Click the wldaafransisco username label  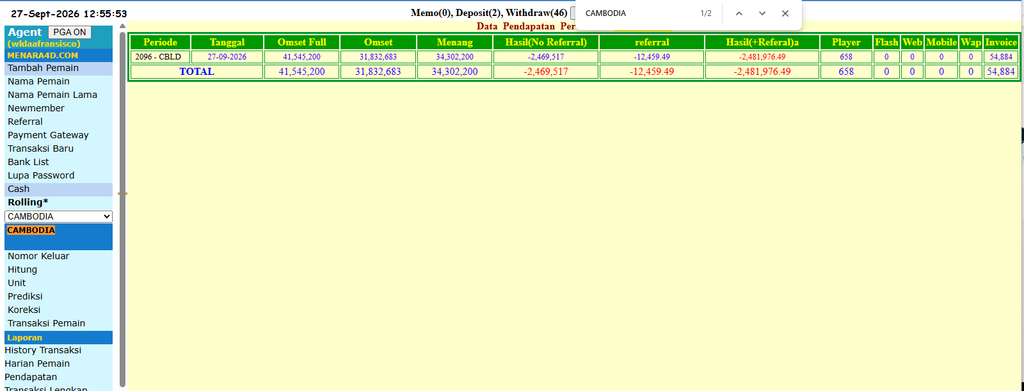coord(43,44)
